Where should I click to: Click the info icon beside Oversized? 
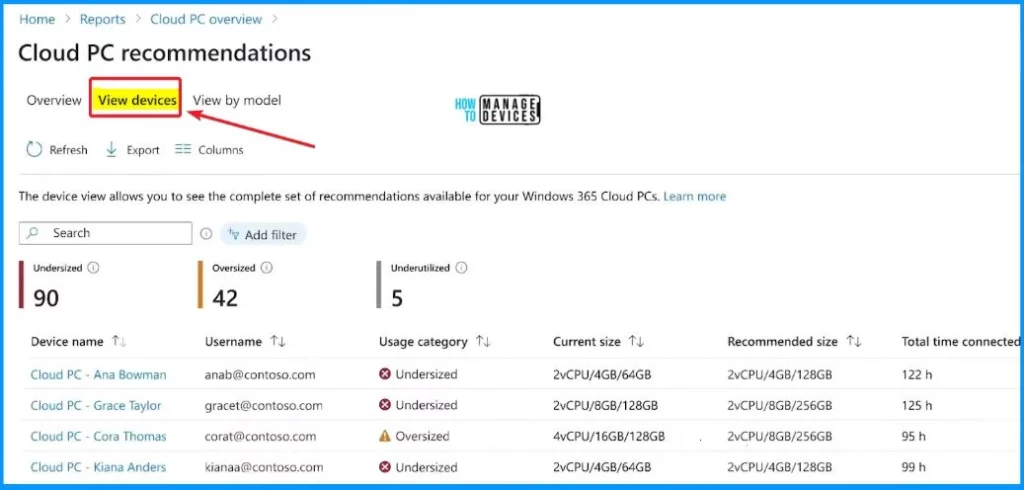point(266,268)
